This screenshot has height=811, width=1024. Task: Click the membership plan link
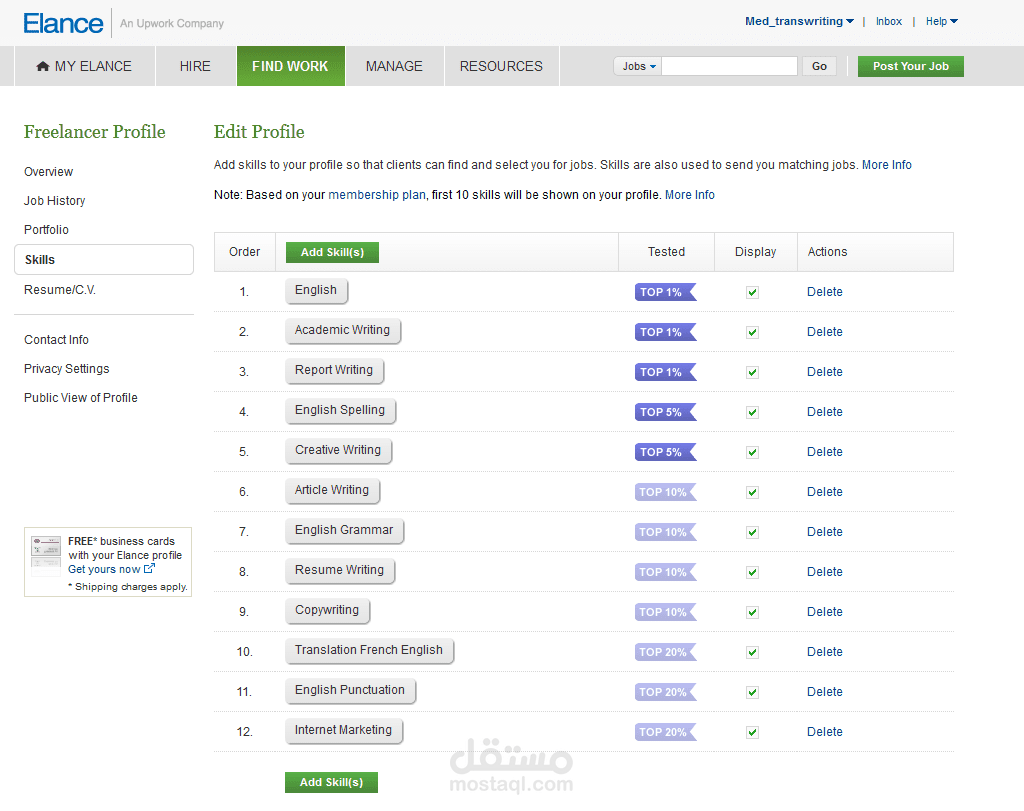(377, 195)
